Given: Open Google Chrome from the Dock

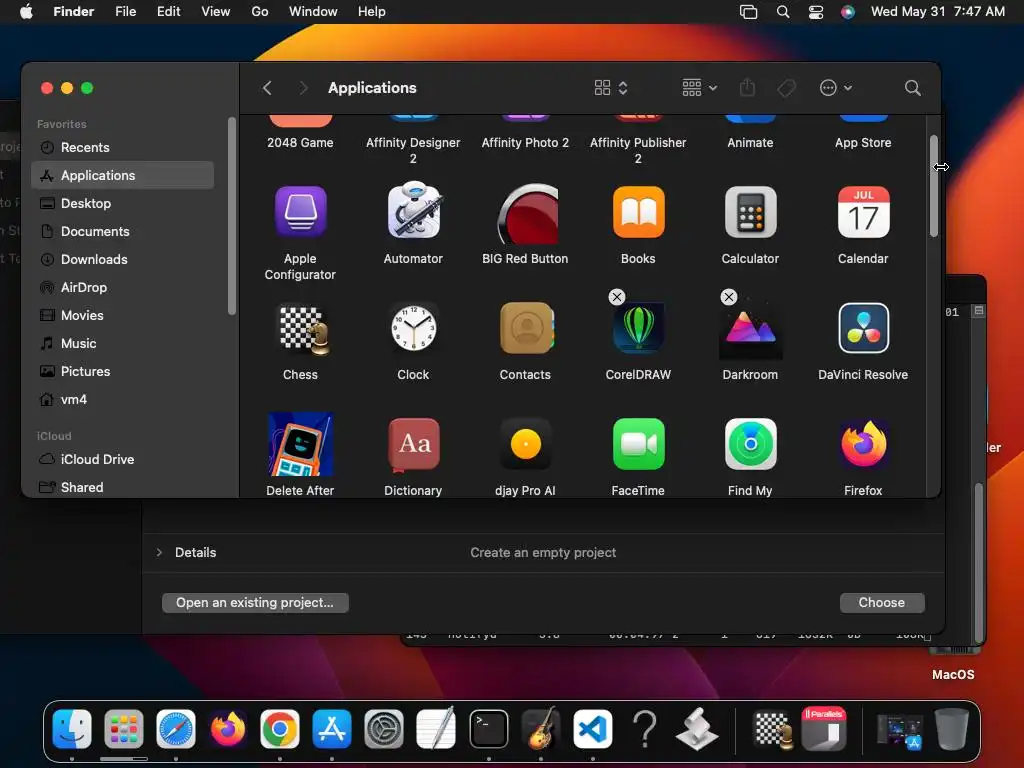Looking at the screenshot, I should tap(280, 729).
